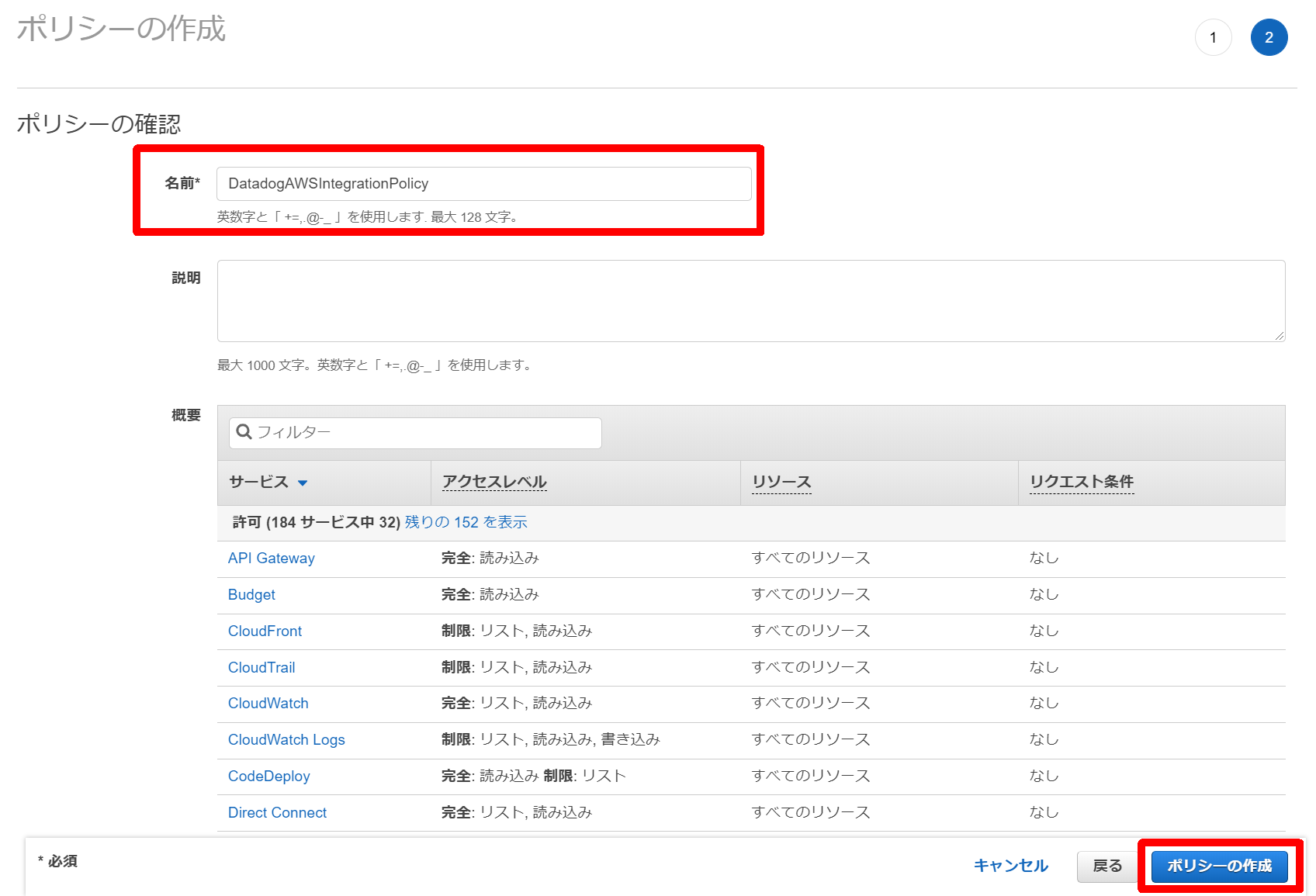Open the CodeDeploy service link

pyautogui.click(x=269, y=777)
